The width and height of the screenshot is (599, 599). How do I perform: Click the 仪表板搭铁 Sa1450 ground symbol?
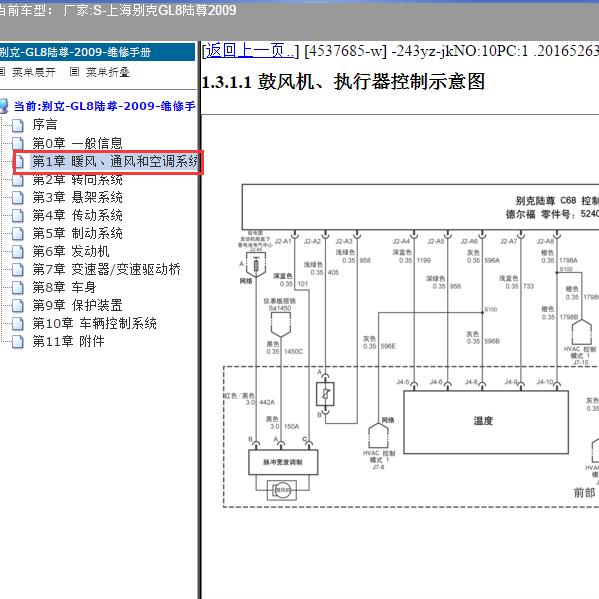click(x=281, y=325)
